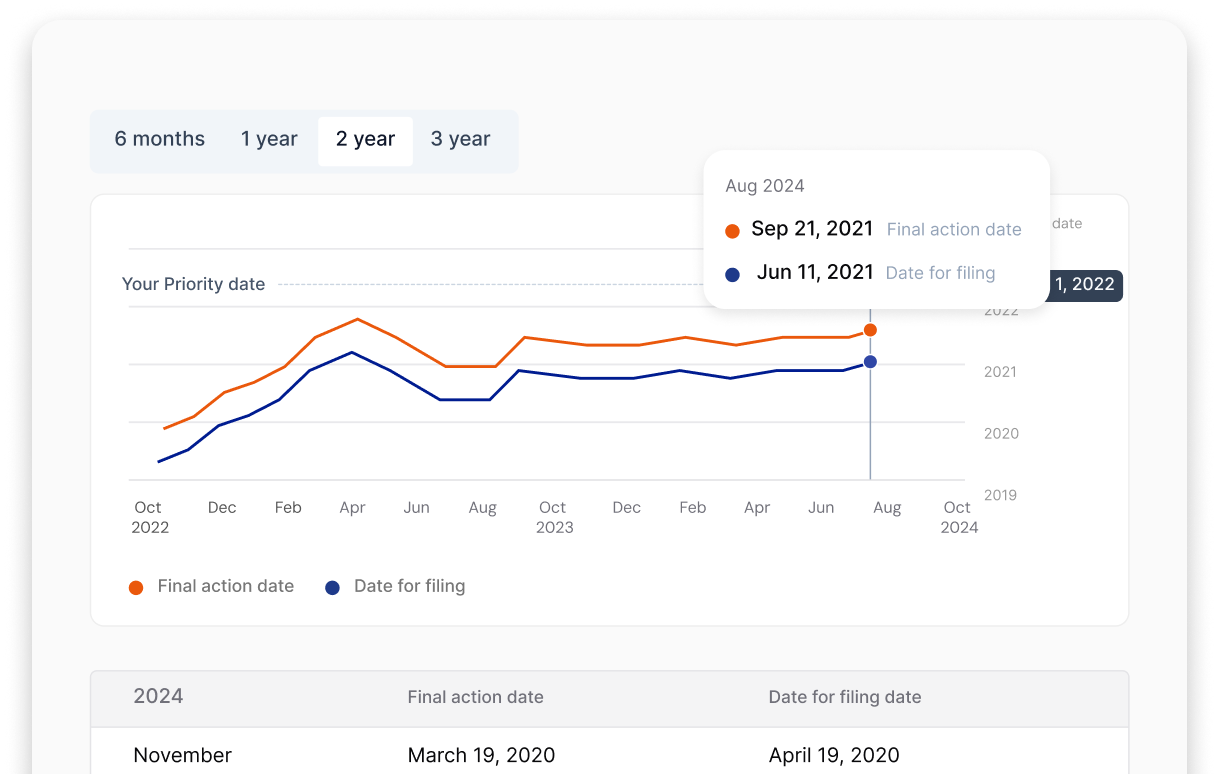This screenshot has height=774, width=1214.
Task: Toggle the Final action date series visibility
Action: pos(211,586)
